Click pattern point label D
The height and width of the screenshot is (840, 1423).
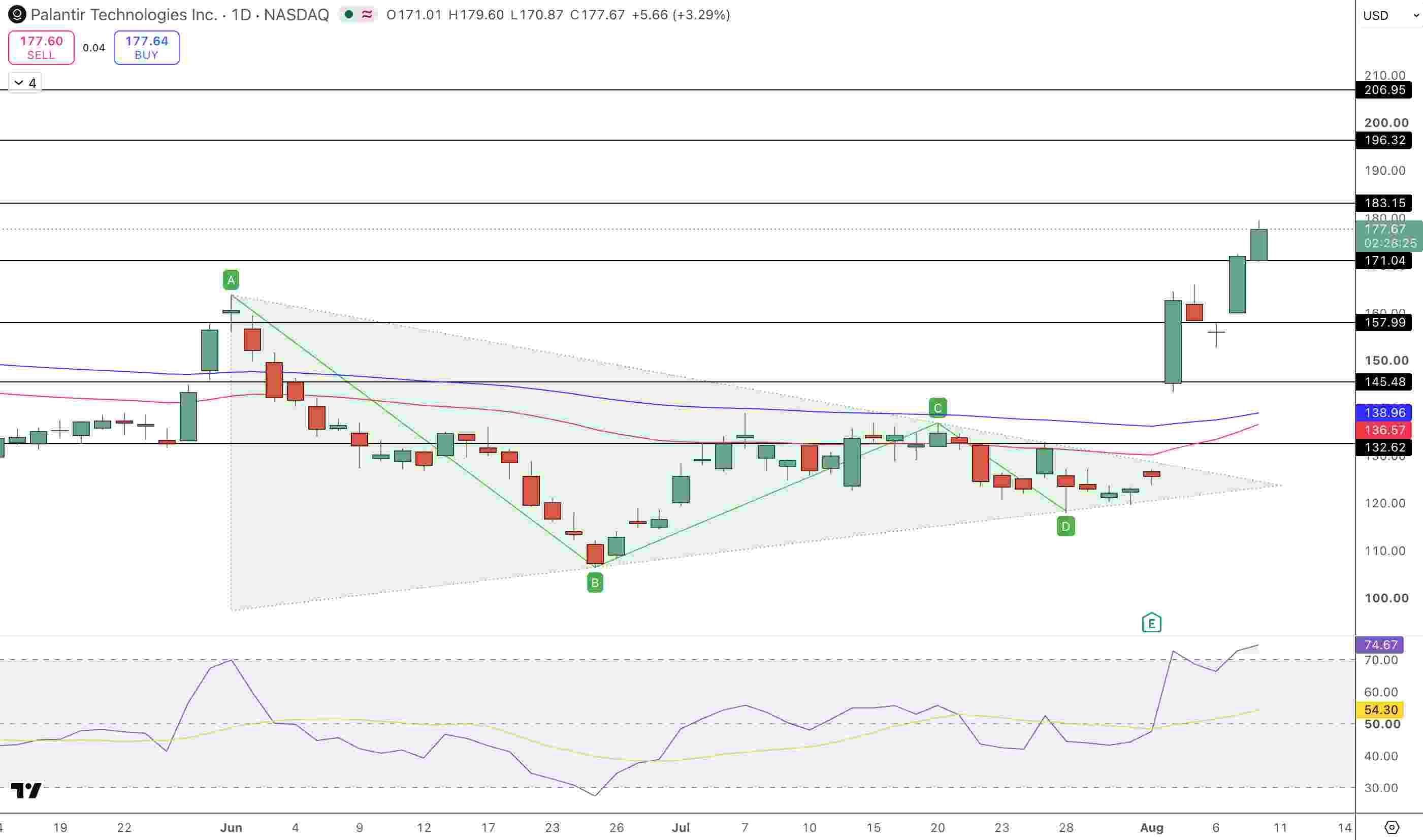(1066, 527)
